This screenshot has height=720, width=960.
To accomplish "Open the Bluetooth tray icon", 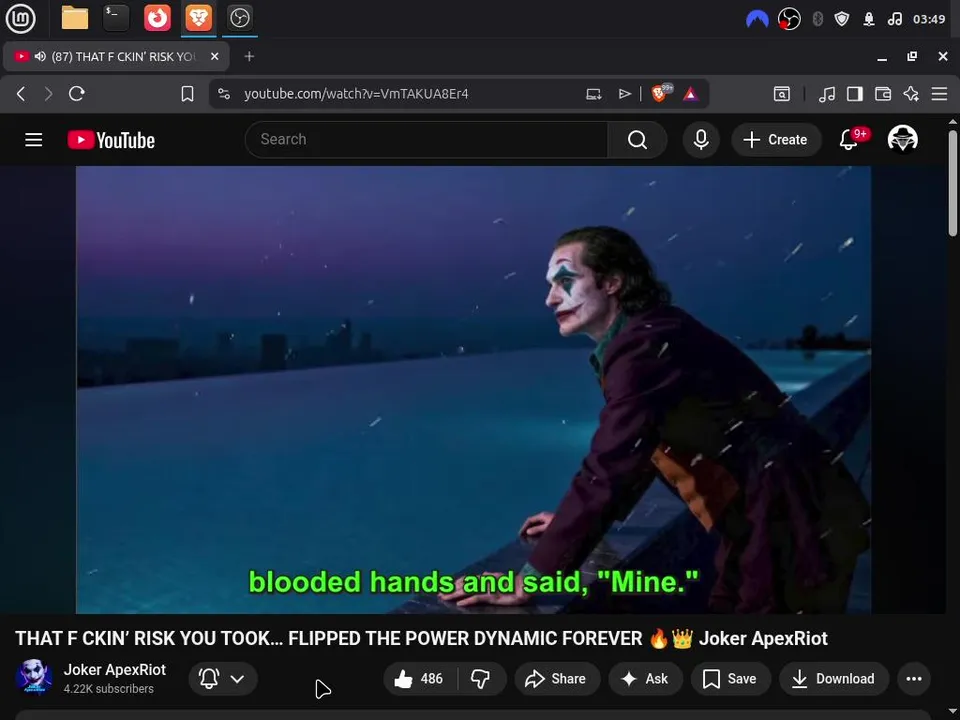I will point(817,19).
